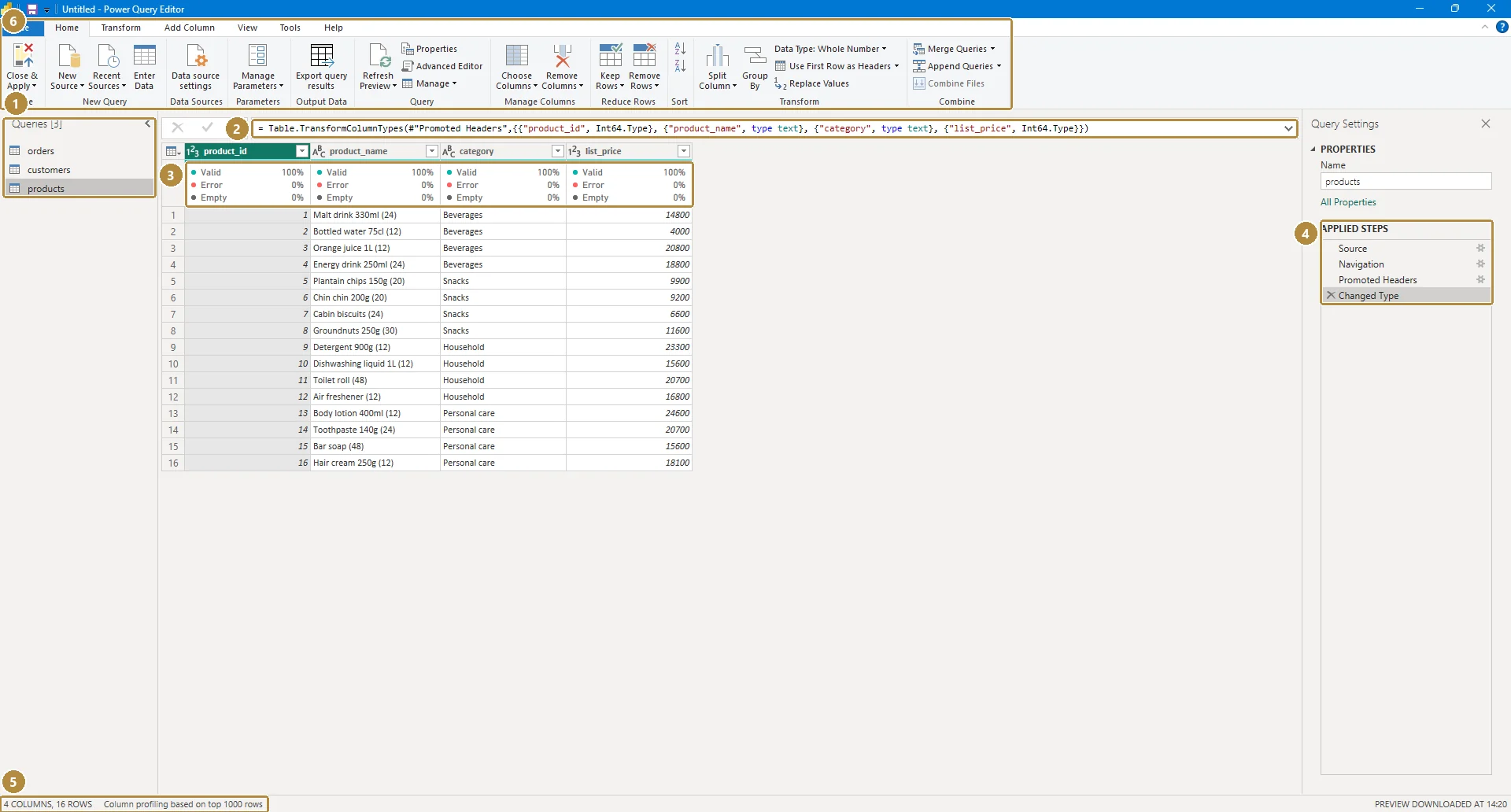Switch to the Transform ribbon tab
Screen dimensions: 1511x812
pos(120,28)
